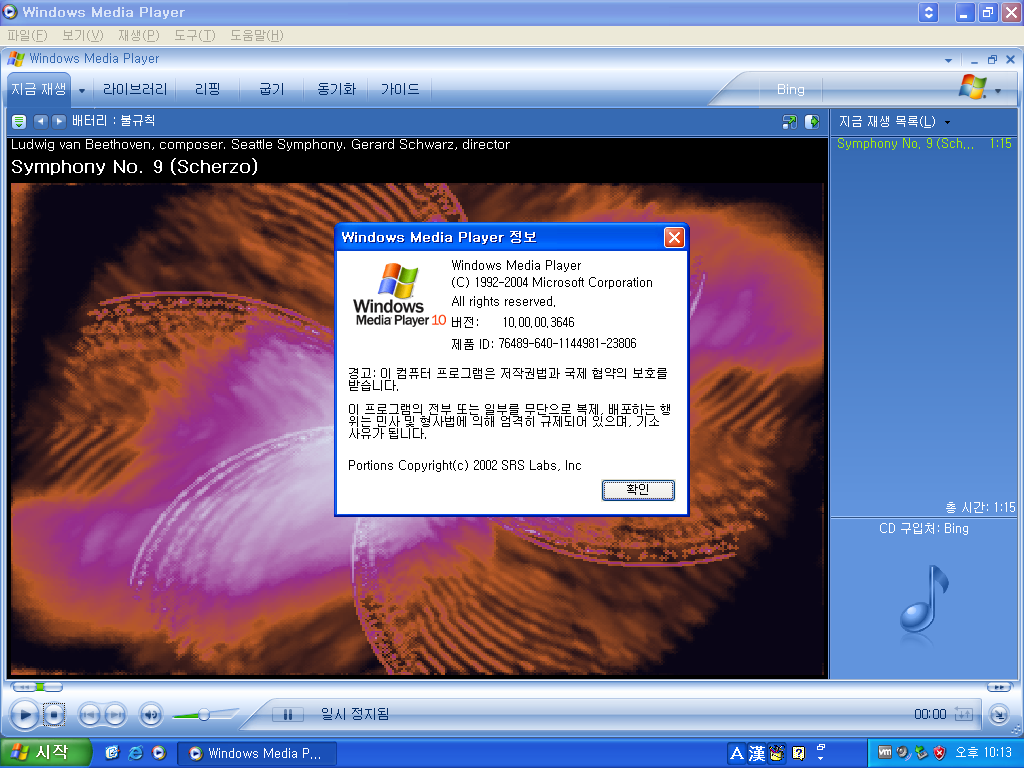Click the taskbar clock 오후 10:13
This screenshot has width=1024, height=768.
click(983, 753)
